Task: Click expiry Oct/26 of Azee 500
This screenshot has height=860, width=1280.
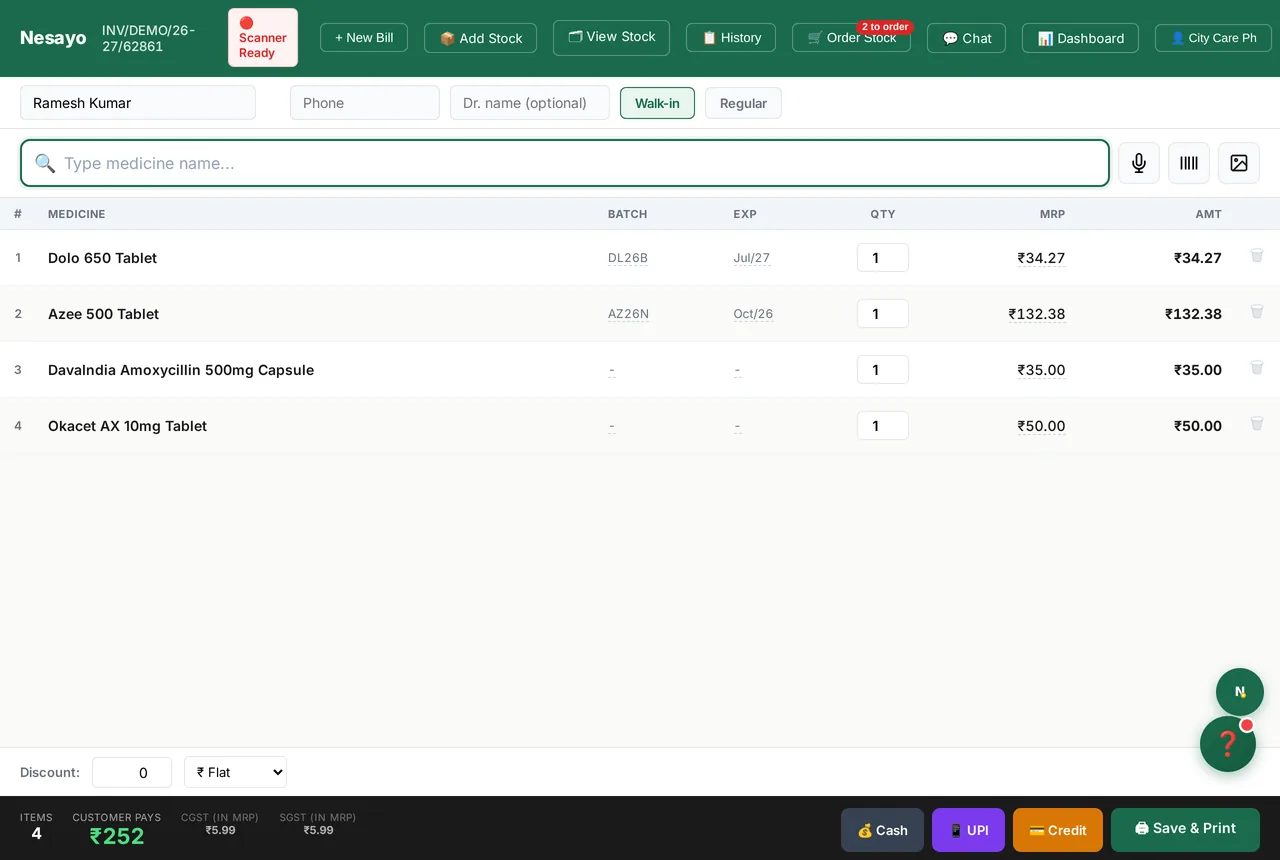Action: [753, 314]
